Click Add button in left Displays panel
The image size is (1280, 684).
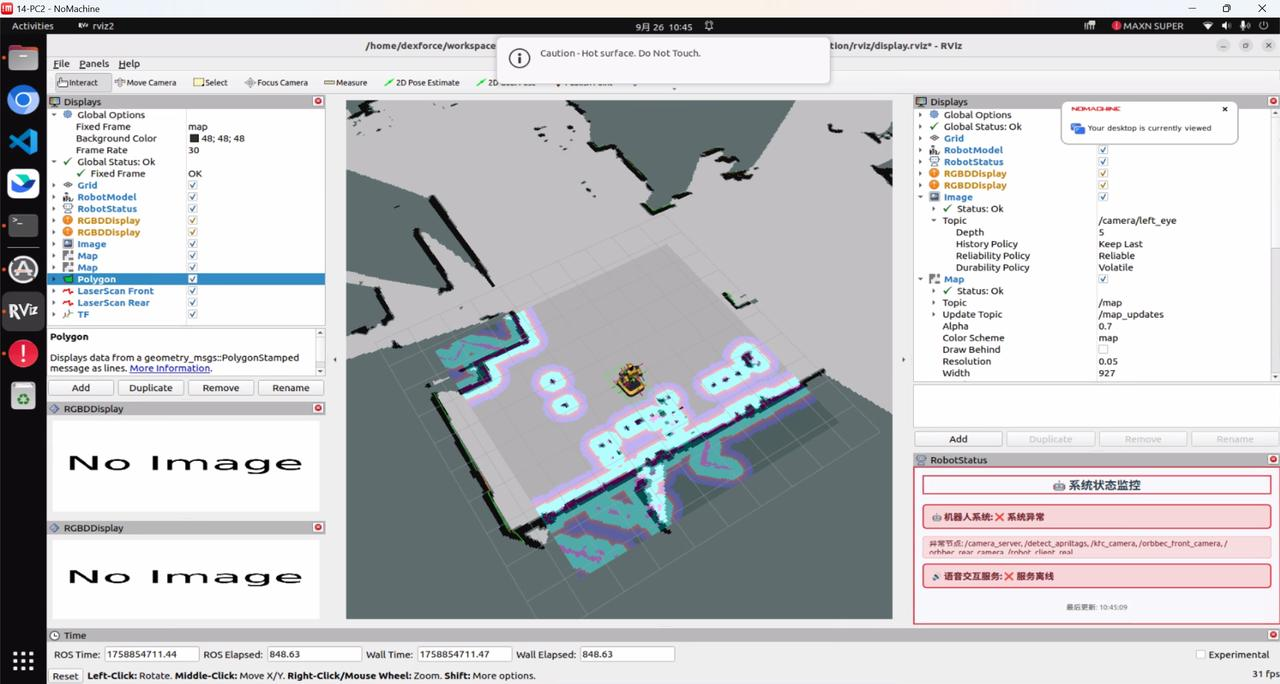pyautogui.click(x=81, y=388)
